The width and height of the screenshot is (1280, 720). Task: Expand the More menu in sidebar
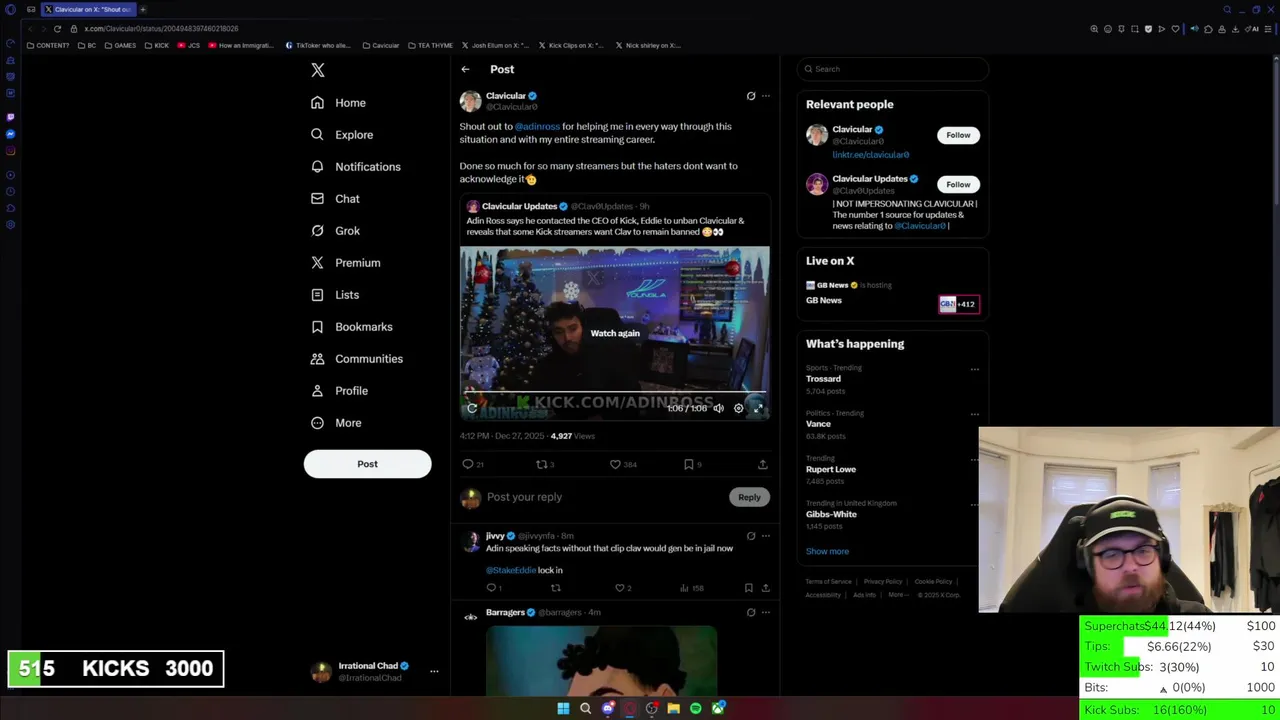click(x=336, y=423)
